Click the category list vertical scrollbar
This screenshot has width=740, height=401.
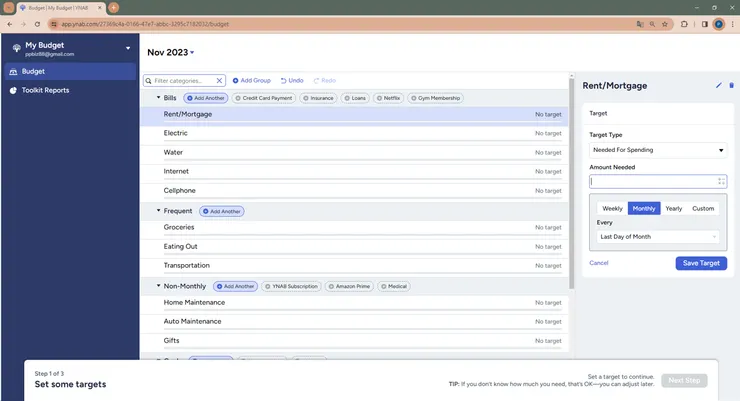(x=571, y=184)
